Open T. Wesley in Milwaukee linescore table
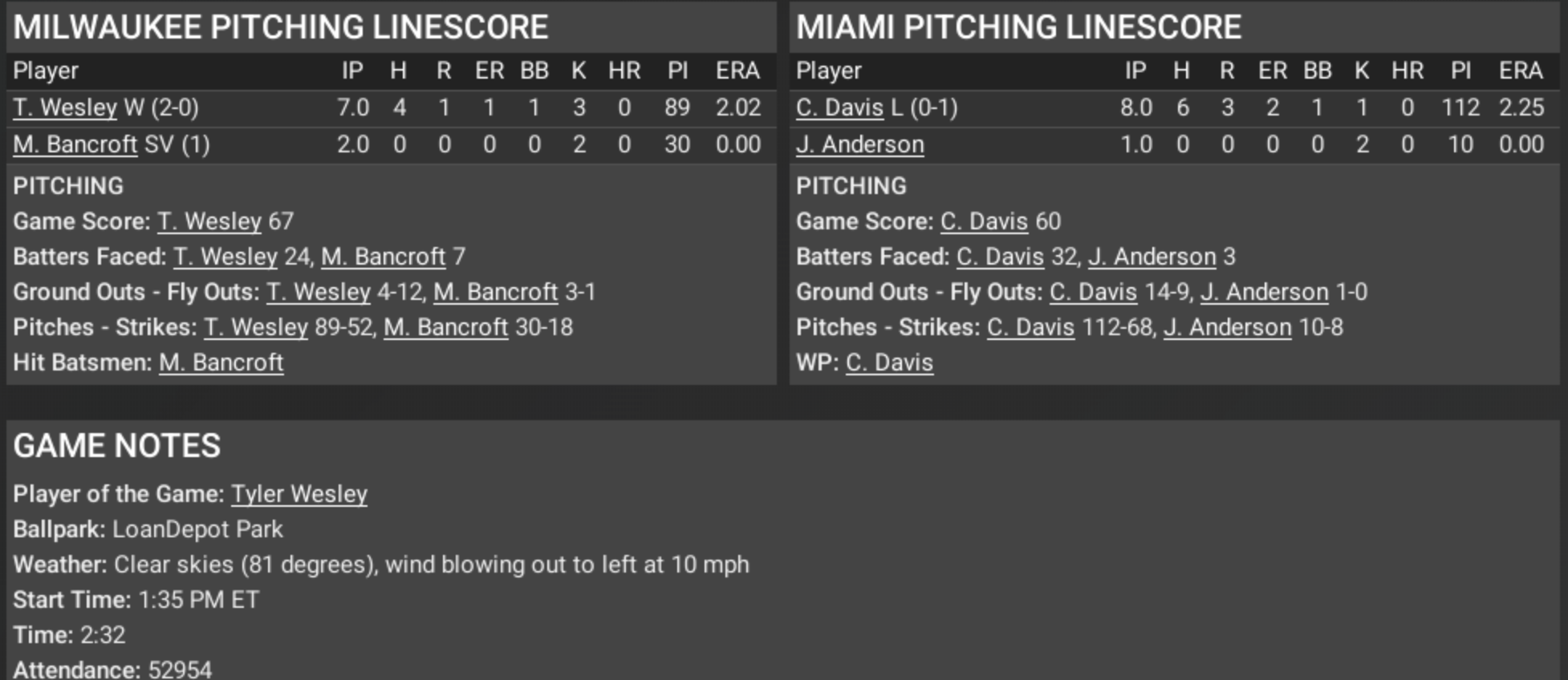The width and height of the screenshot is (1568, 680). [65, 107]
